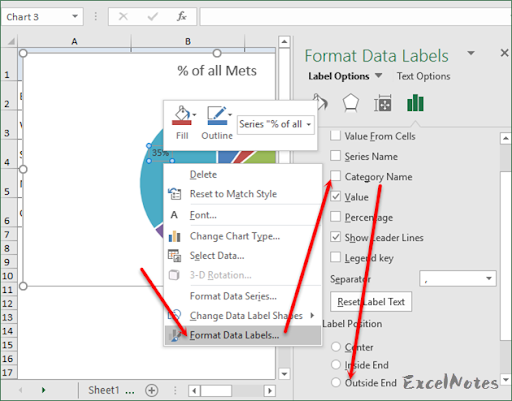Open the task pane options arrow
This screenshot has height=401, width=512.
tap(471, 53)
